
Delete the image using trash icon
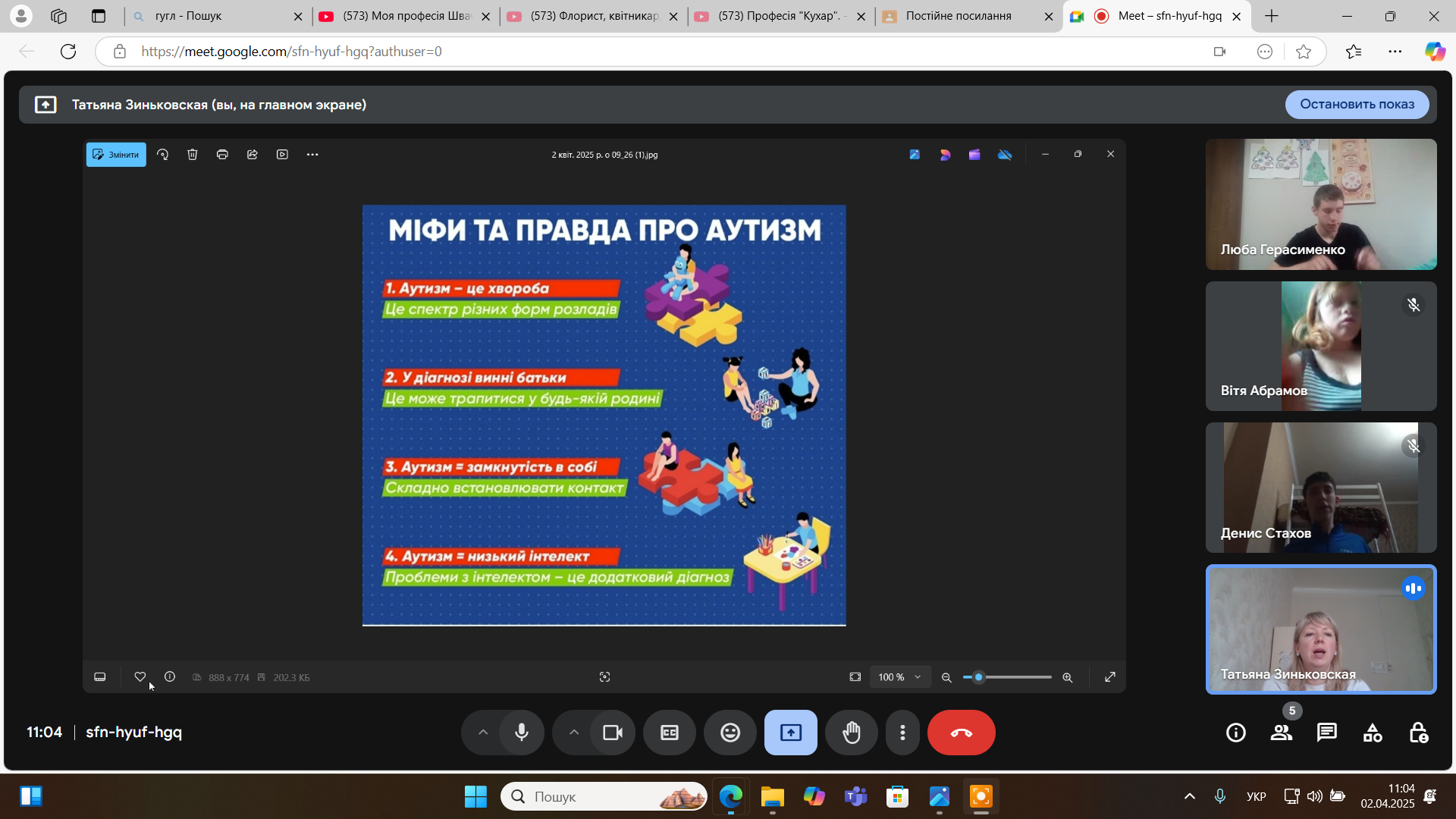tap(193, 155)
